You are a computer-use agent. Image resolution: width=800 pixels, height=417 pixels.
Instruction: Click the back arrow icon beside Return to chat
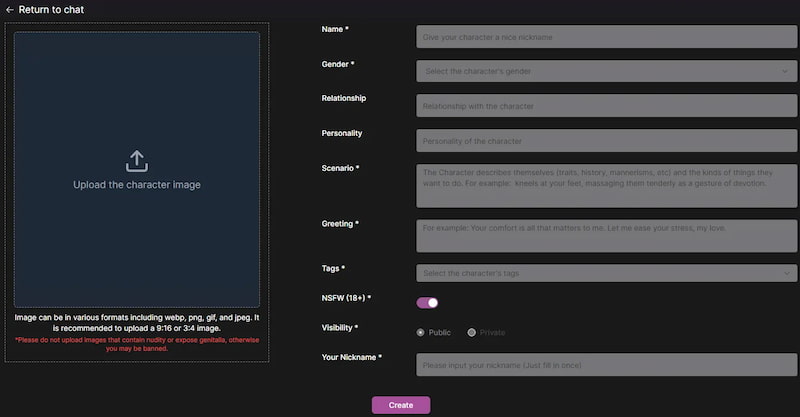[10, 10]
